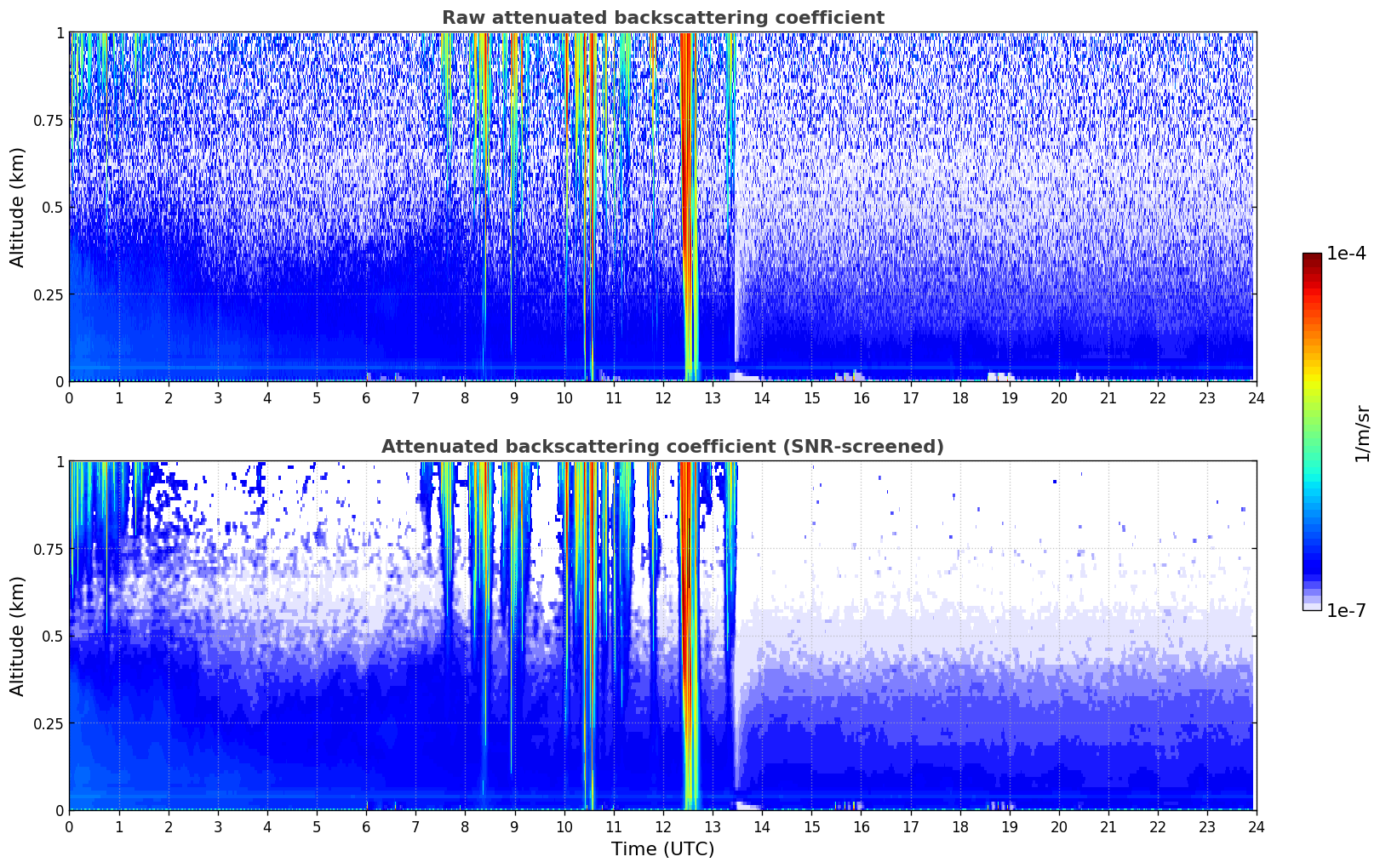Click altitude tick '1' on raw plot
Screen dimensions: 1380x868
(60, 32)
